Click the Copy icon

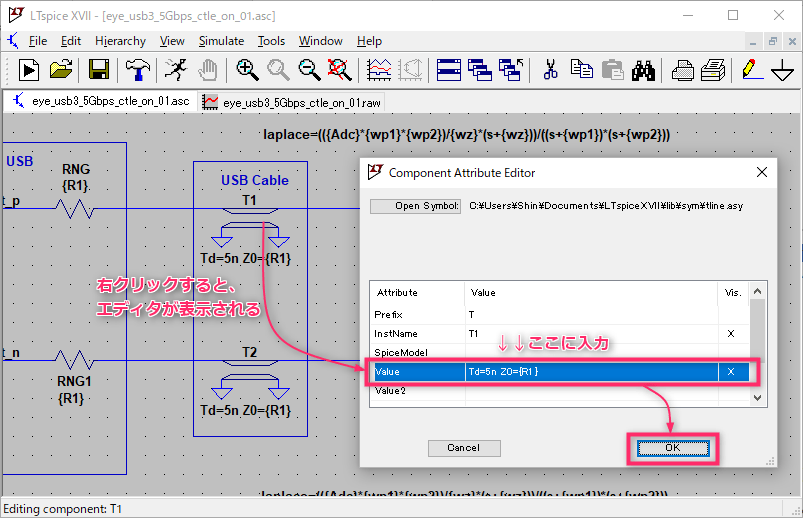point(582,70)
